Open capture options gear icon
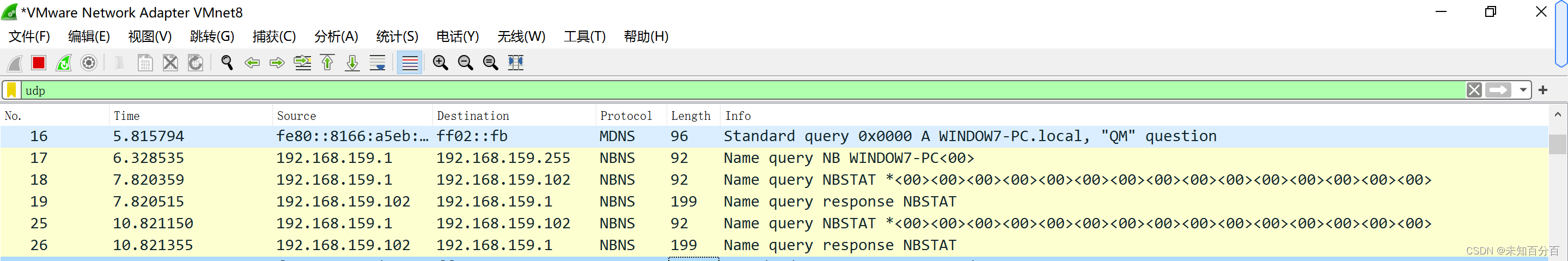Image resolution: width=1568 pixels, height=261 pixels. (x=89, y=63)
